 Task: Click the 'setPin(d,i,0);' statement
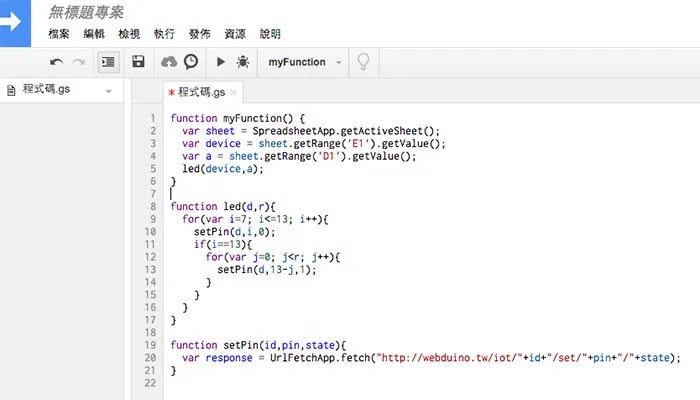pos(235,232)
